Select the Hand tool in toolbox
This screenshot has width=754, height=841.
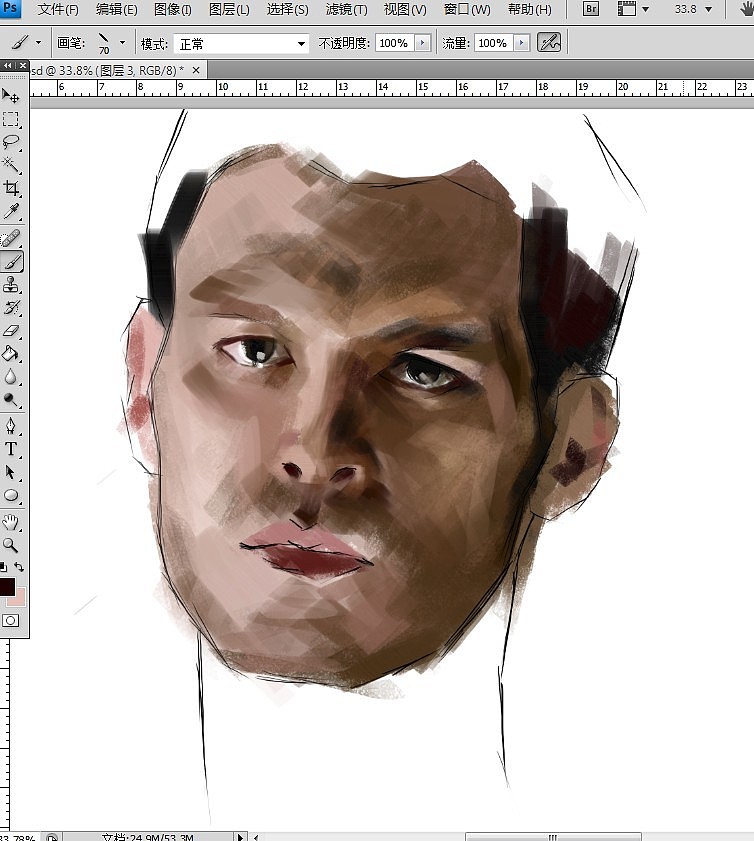11,522
